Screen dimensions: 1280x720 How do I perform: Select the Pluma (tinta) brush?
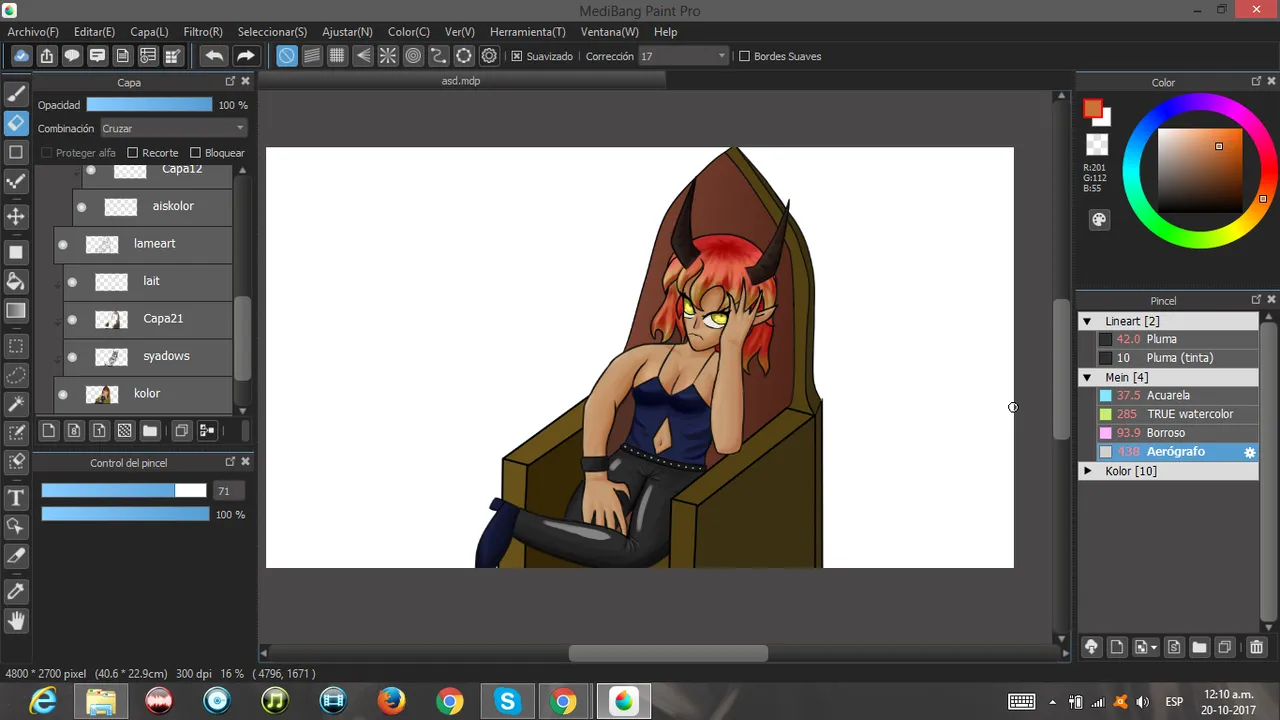1168,358
